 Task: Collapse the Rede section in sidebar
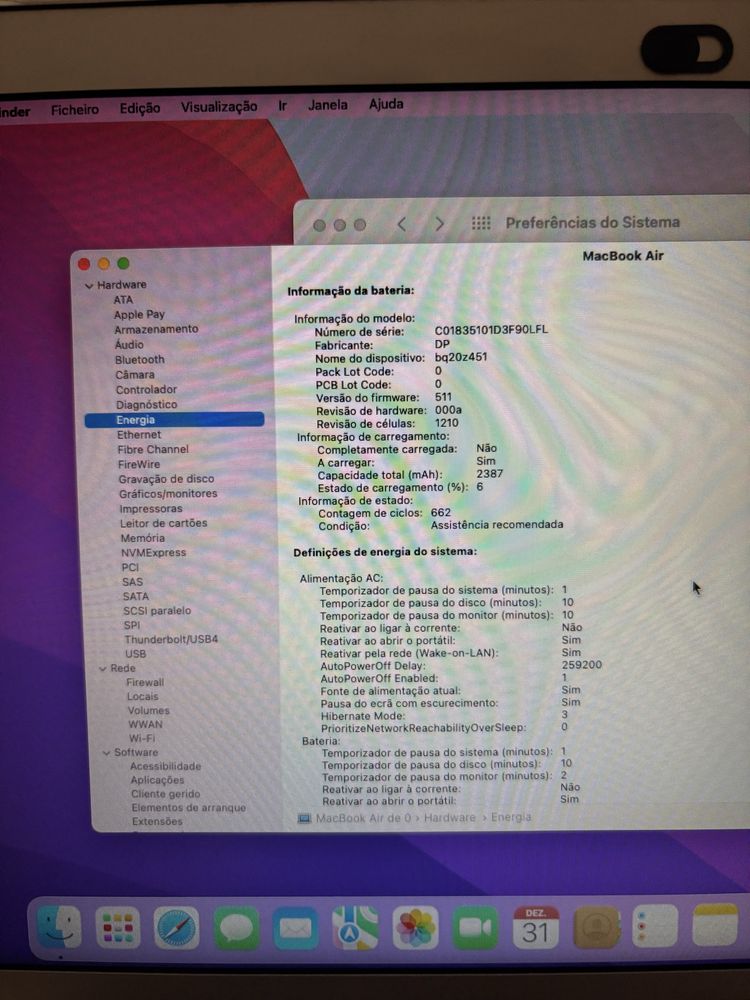(x=103, y=669)
